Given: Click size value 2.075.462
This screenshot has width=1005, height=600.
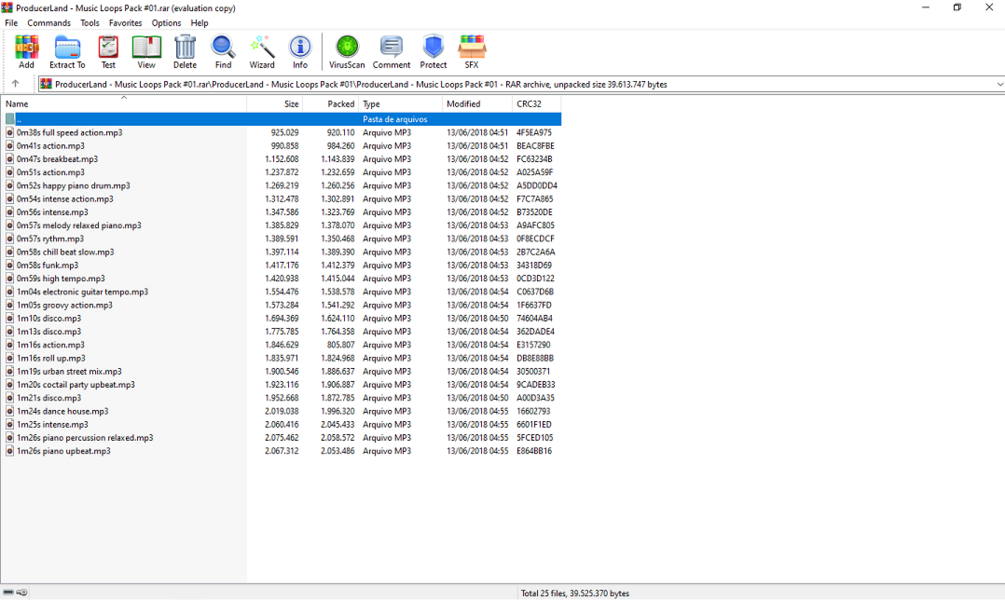Looking at the screenshot, I should pyautogui.click(x=281, y=438).
